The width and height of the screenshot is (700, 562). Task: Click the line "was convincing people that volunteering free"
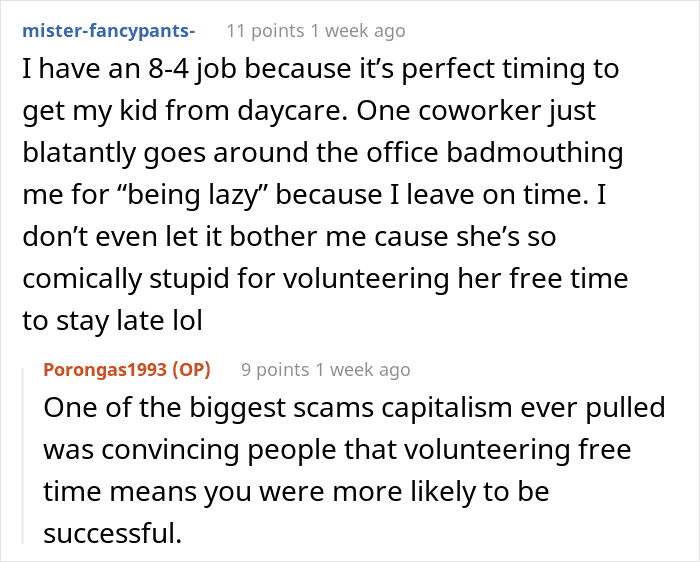pos(336,451)
